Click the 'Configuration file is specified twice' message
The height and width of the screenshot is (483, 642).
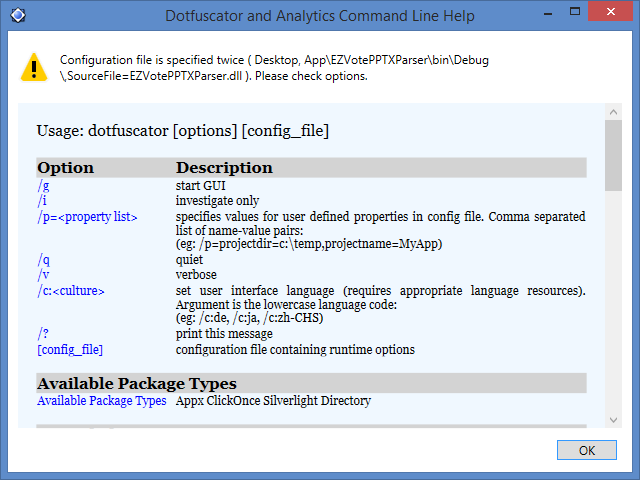coord(274,68)
